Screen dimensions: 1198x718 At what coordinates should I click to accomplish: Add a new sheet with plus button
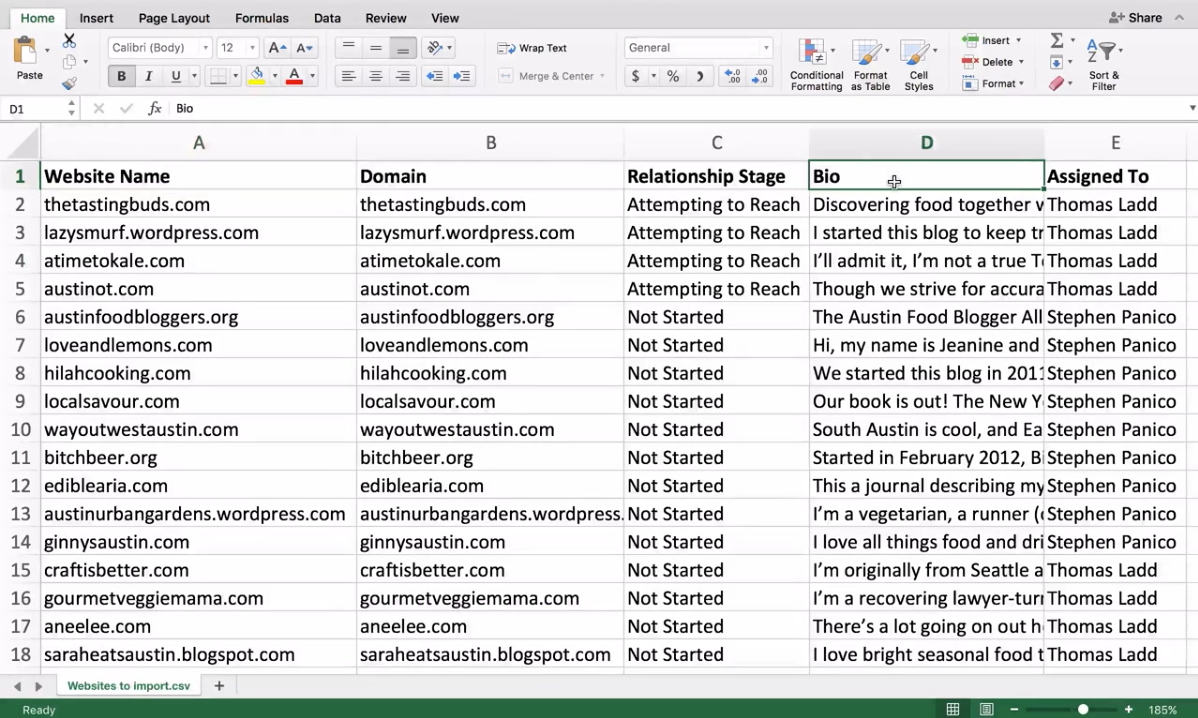coord(219,686)
